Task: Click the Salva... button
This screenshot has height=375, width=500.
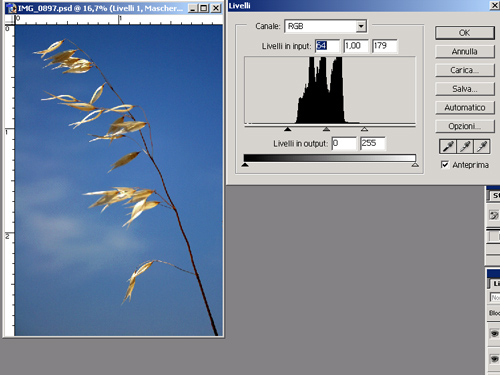Action: (x=465, y=89)
